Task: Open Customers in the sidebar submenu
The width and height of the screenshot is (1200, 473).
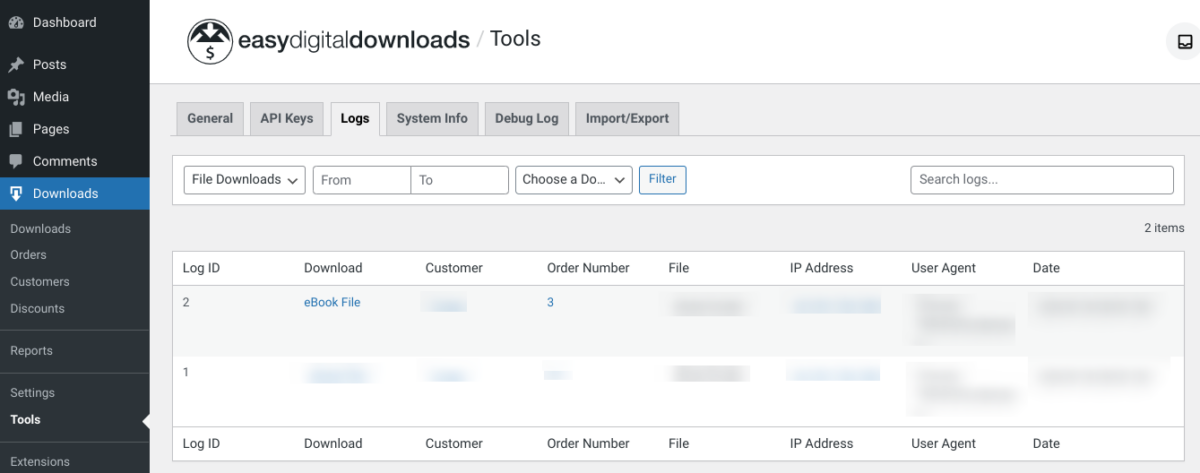Action: tap(40, 282)
